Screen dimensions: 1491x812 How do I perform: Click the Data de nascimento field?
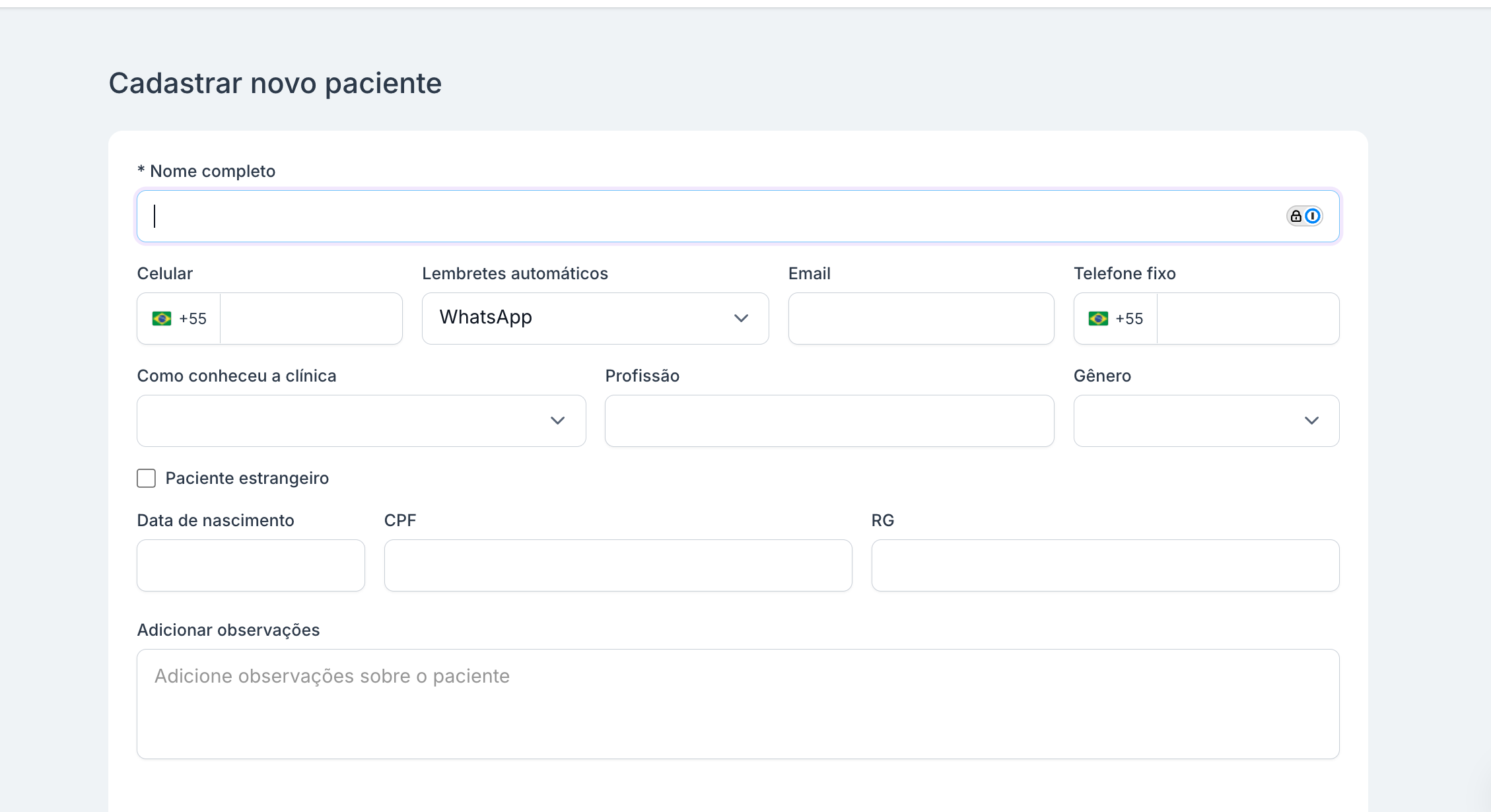click(x=250, y=565)
